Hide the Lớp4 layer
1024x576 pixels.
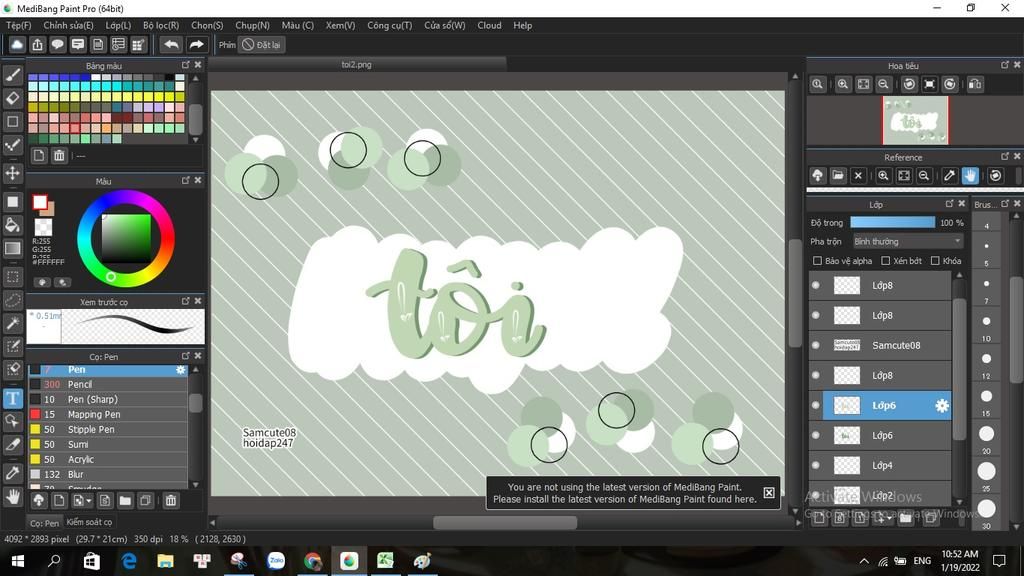point(816,466)
